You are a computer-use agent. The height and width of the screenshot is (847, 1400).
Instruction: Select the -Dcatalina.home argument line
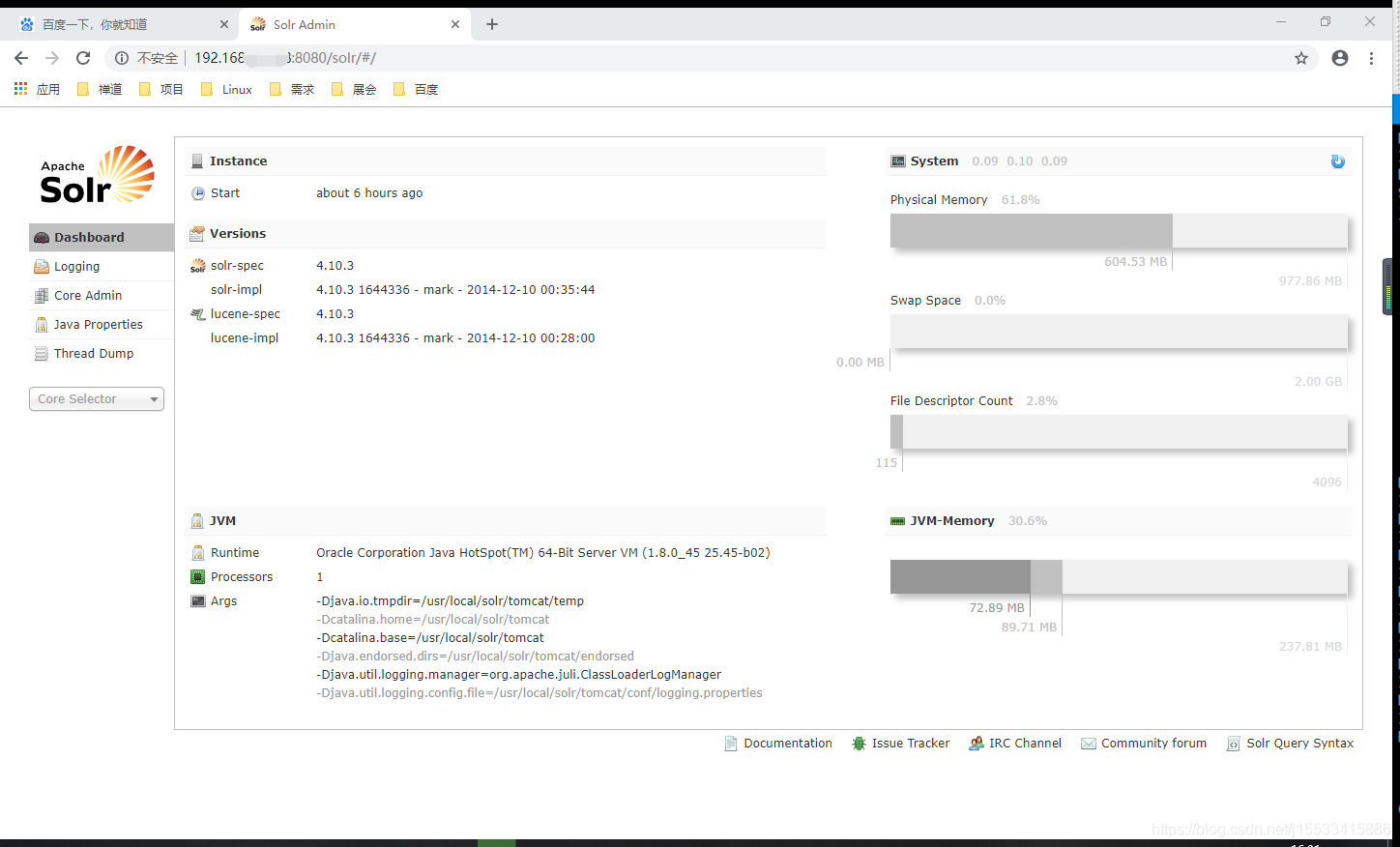pyautogui.click(x=432, y=620)
